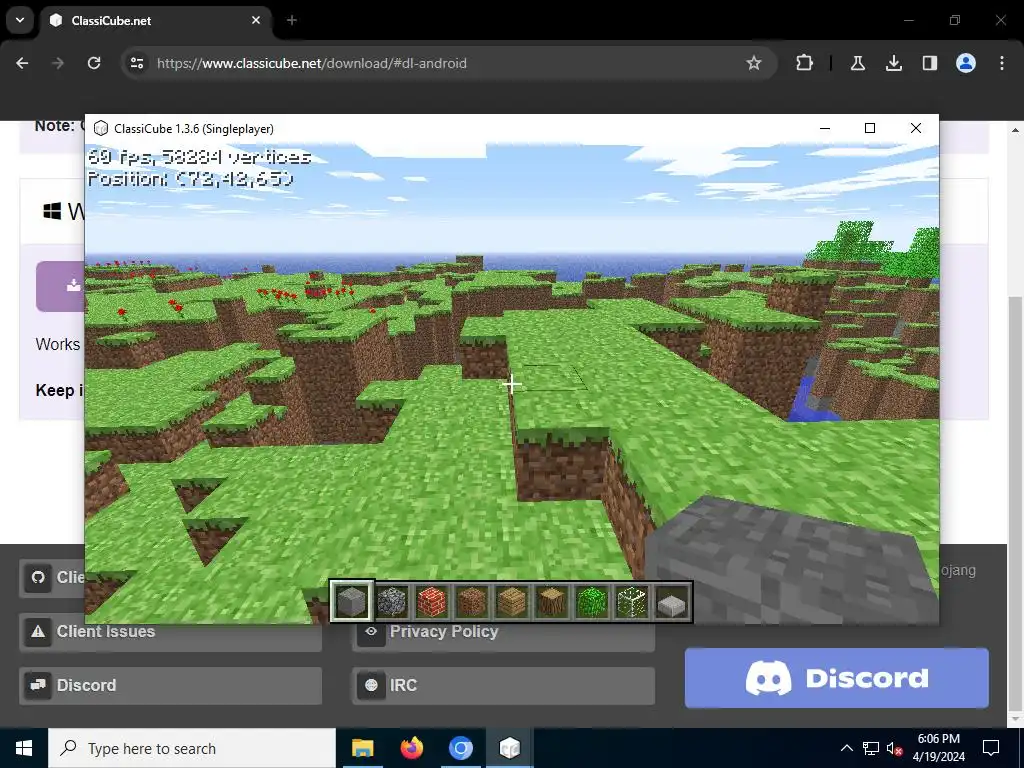Open the Chrome profile avatar
The height and width of the screenshot is (768, 1024).
965,63
